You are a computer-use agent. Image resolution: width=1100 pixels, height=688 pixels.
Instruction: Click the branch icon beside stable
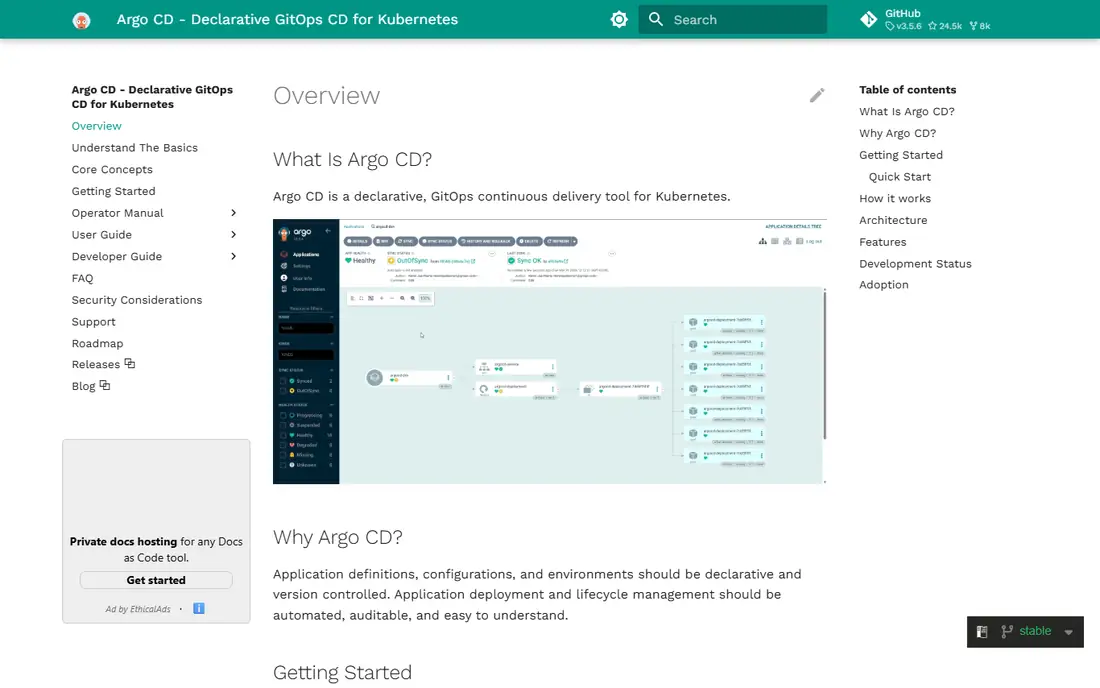1007,632
